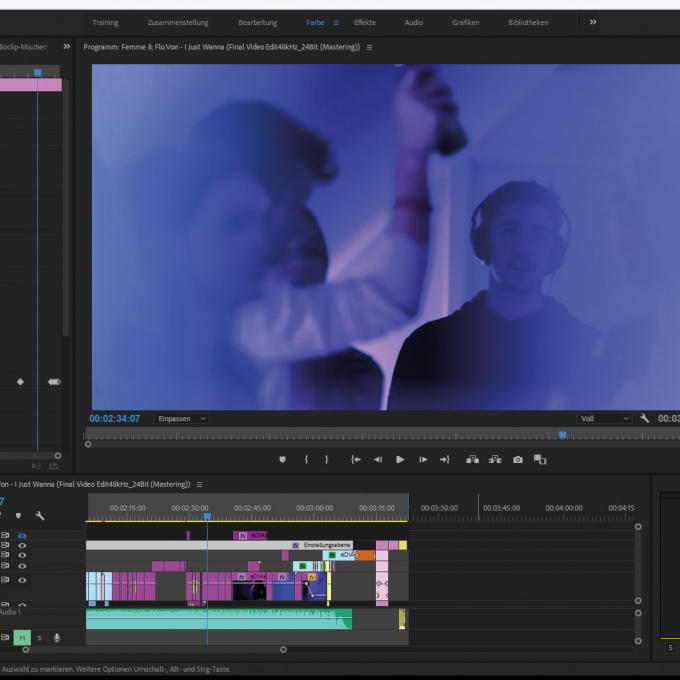Open timeline display settings wrench
Image resolution: width=680 pixels, height=680 pixels.
39,516
